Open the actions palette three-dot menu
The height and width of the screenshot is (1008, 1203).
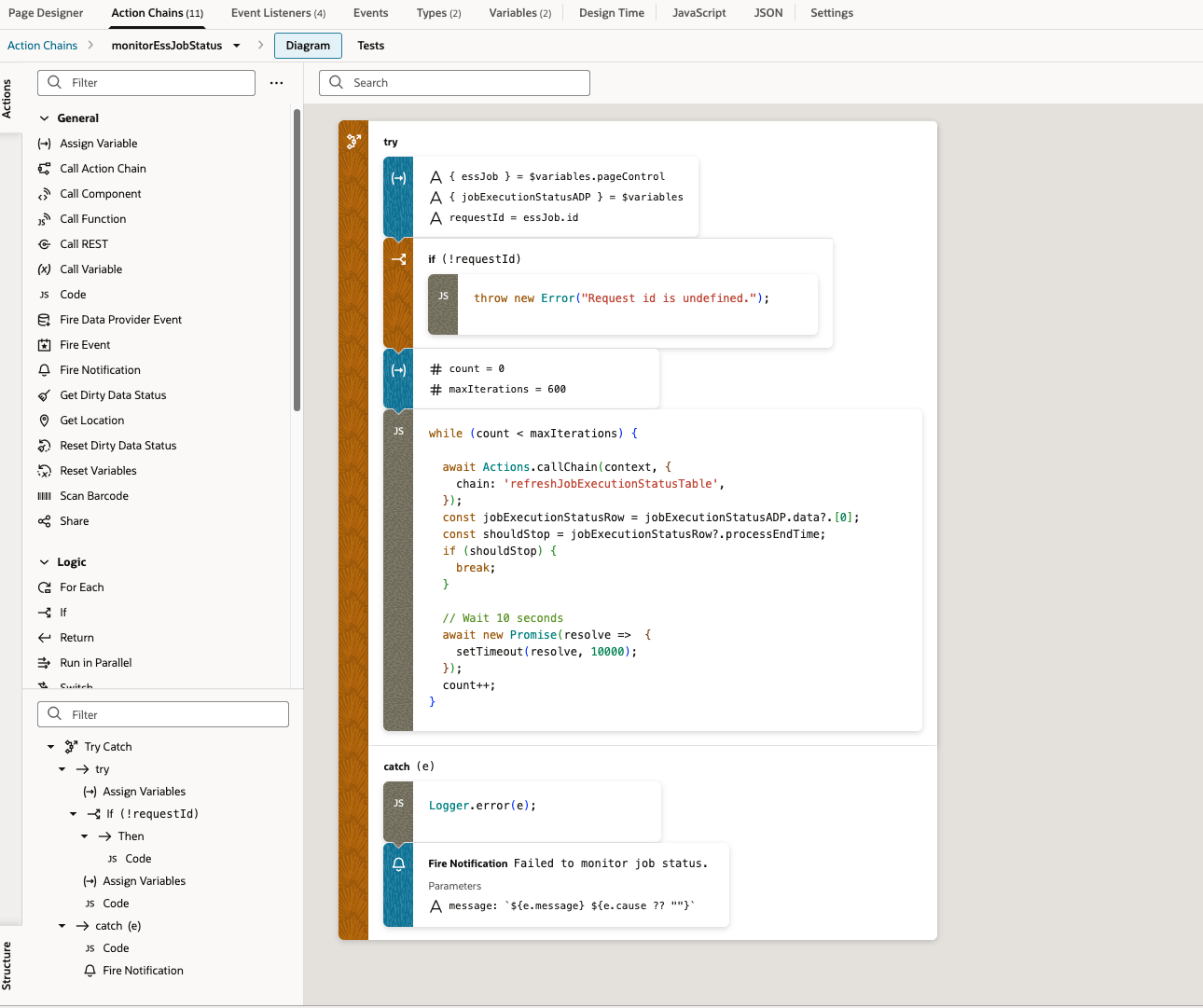276,83
